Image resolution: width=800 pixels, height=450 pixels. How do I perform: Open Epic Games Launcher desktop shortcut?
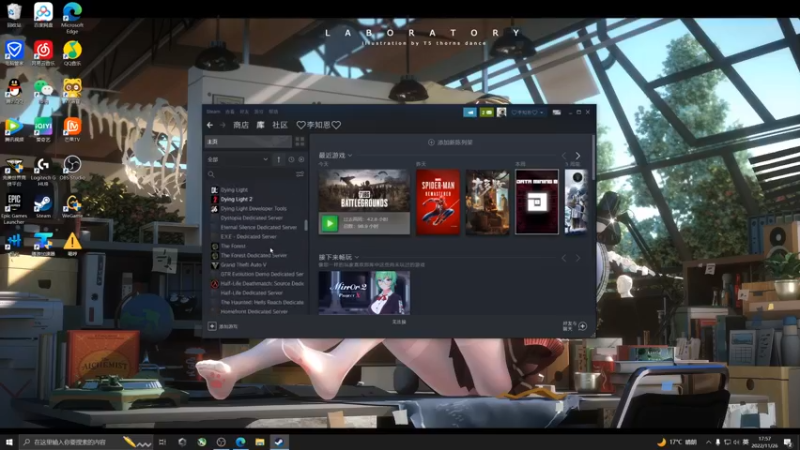coord(14,209)
